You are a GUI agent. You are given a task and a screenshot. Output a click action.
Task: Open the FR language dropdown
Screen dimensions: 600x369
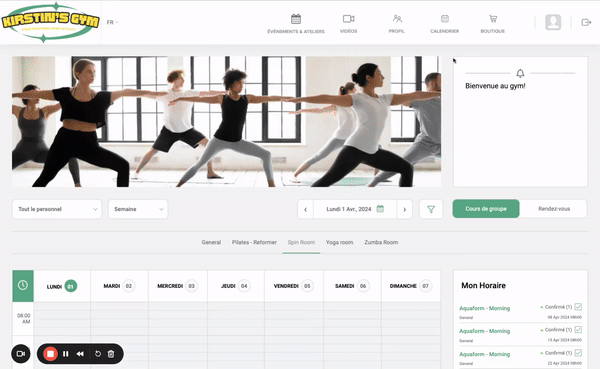tap(112, 22)
